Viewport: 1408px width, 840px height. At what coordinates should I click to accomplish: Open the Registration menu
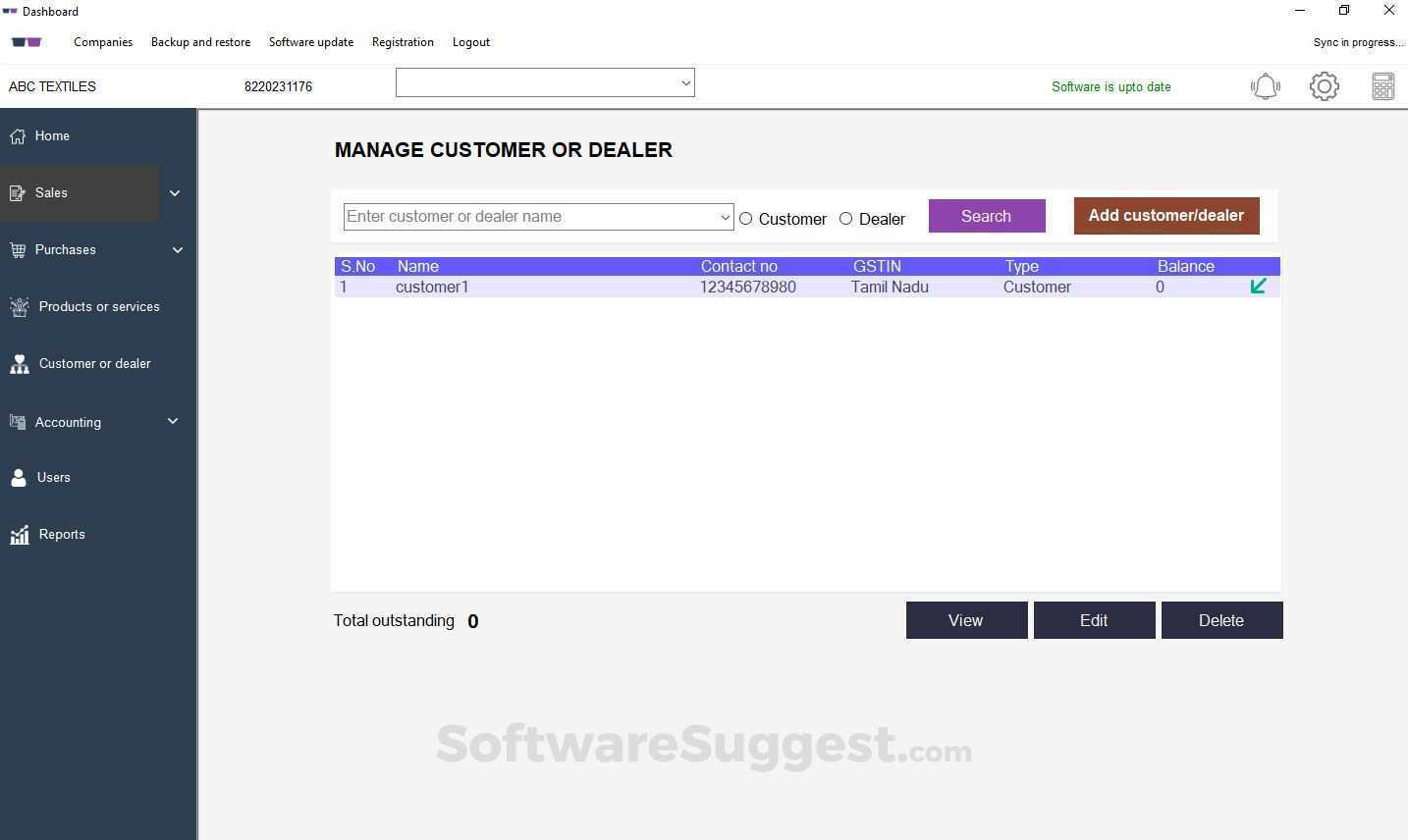point(403,42)
